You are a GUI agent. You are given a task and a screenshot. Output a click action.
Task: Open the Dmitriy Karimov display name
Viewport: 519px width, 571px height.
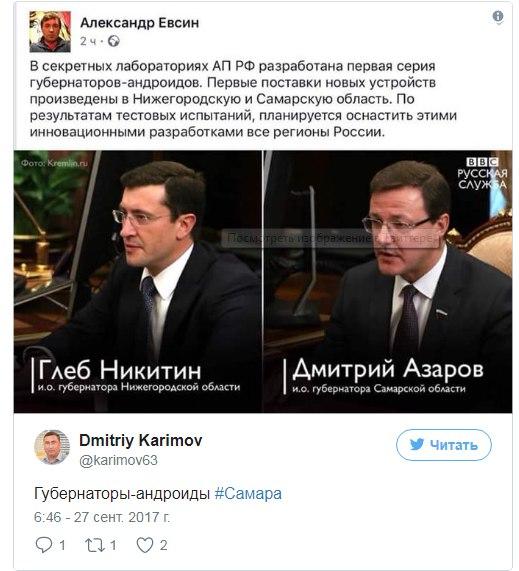(141, 440)
